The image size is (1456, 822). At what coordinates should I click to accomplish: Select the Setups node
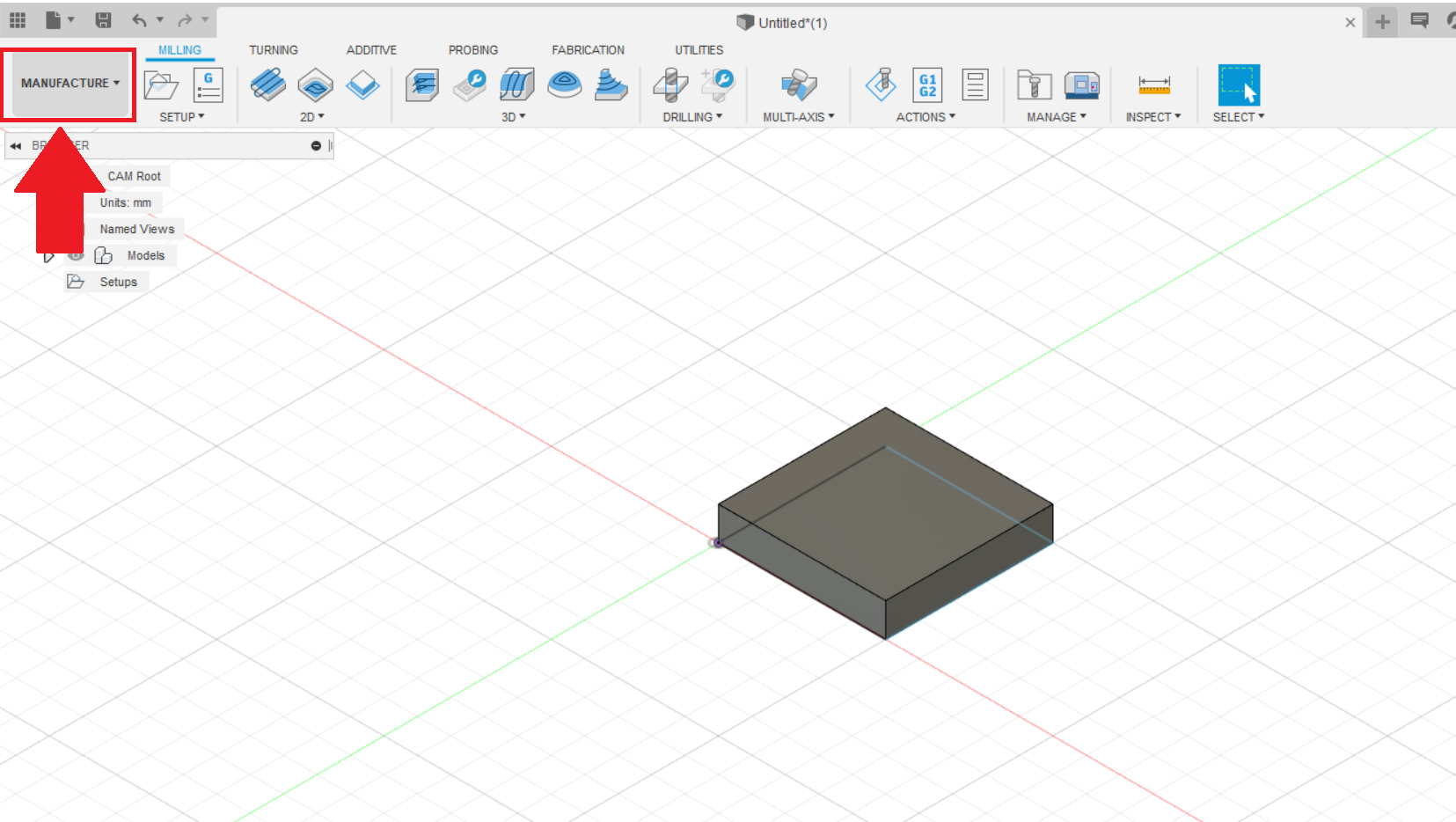coord(119,282)
